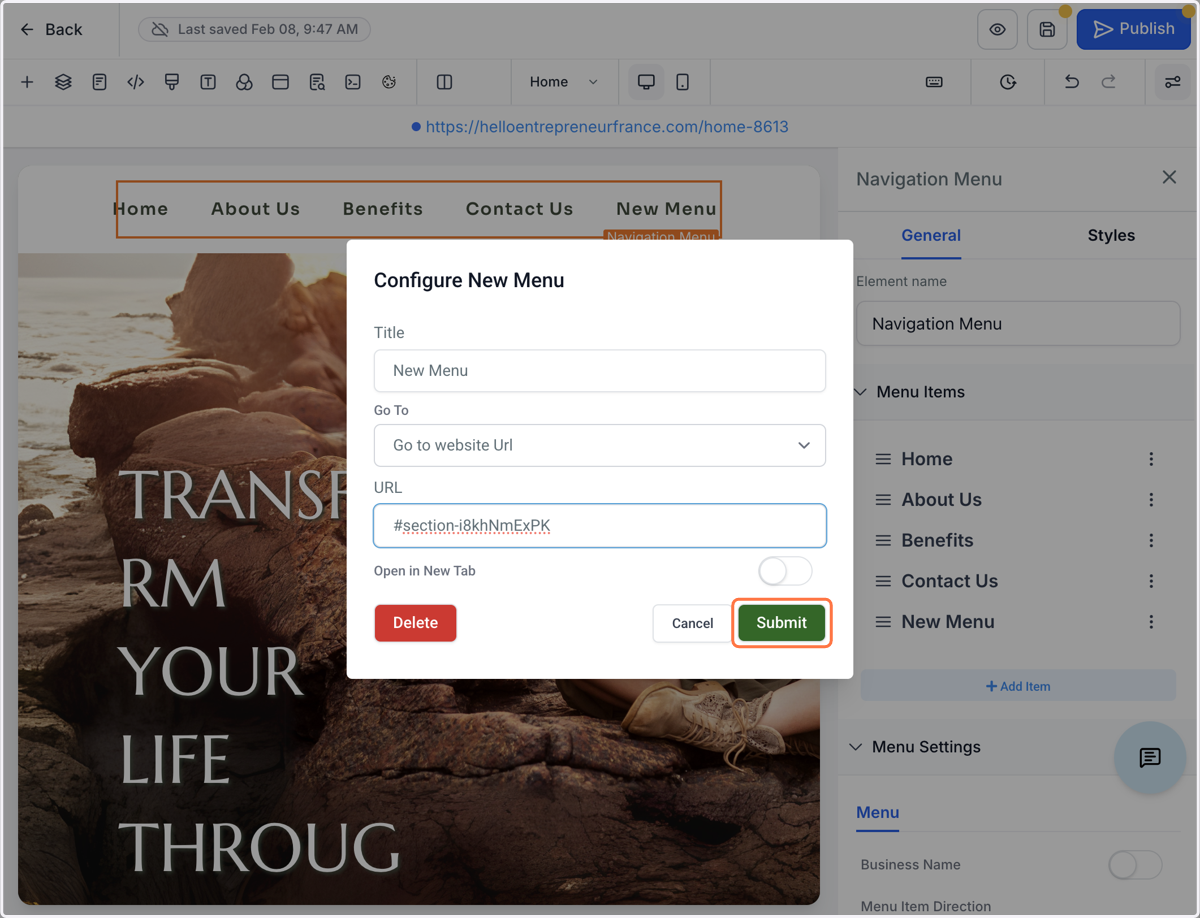Open the version history clock icon
The height and width of the screenshot is (918, 1200).
pyautogui.click(x=1008, y=82)
